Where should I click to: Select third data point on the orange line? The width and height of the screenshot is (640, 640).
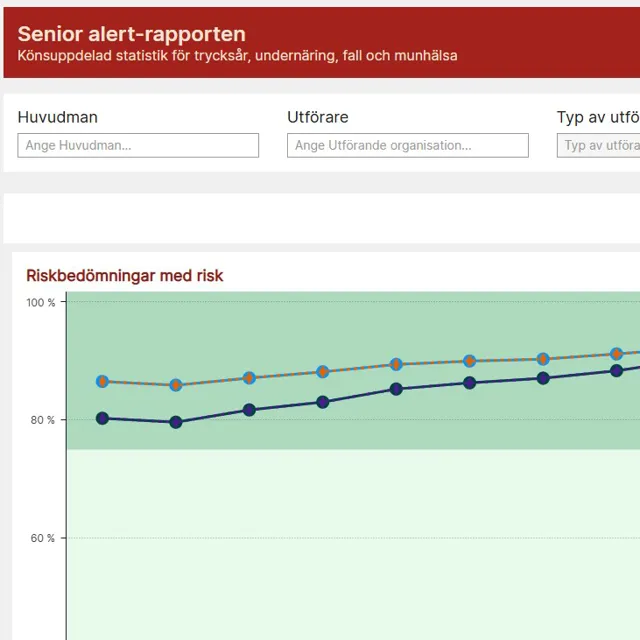coord(249,378)
